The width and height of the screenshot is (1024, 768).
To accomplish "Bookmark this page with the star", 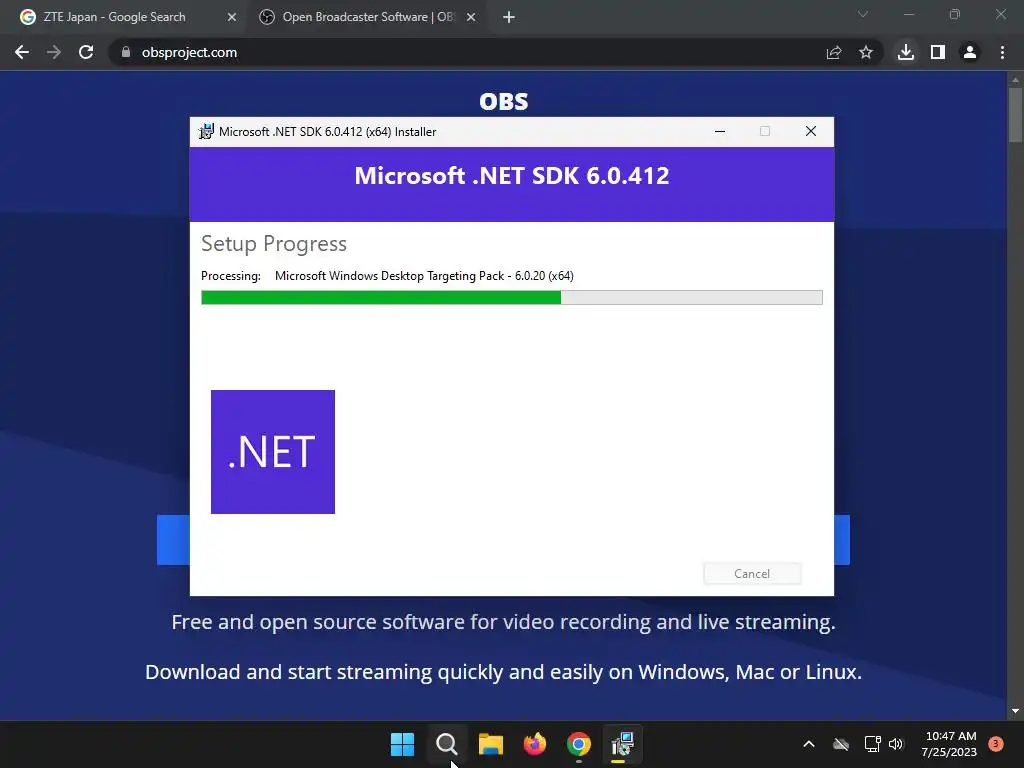I will pos(866,52).
